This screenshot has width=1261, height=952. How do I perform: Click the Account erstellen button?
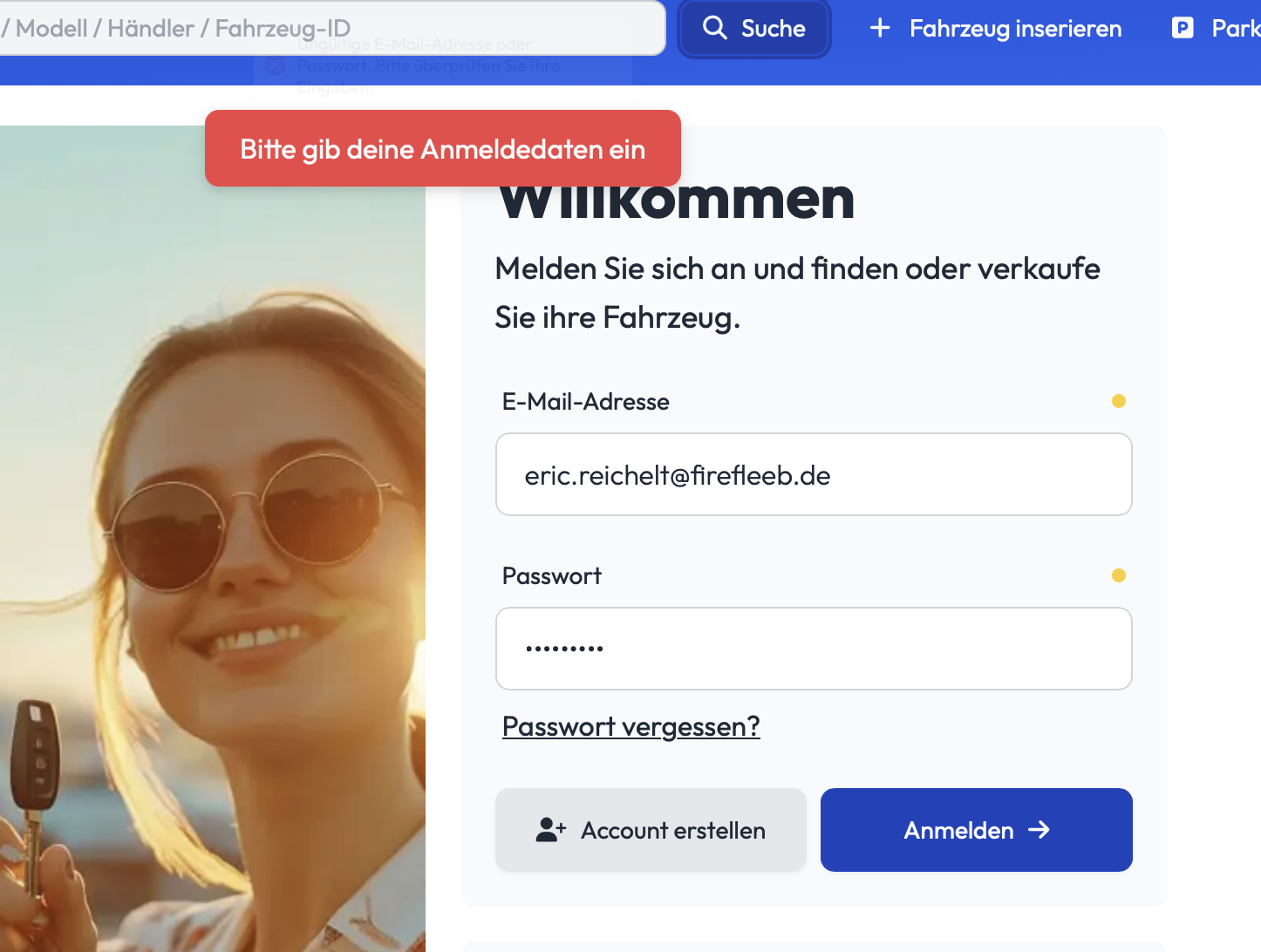point(651,830)
